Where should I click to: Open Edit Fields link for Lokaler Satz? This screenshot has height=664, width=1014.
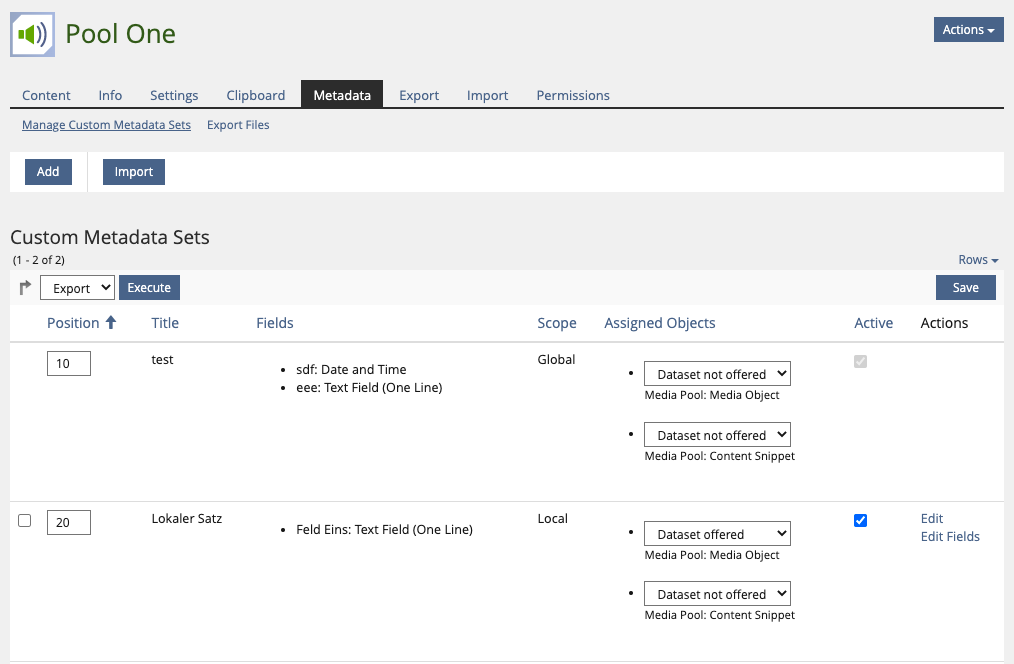tap(949, 537)
